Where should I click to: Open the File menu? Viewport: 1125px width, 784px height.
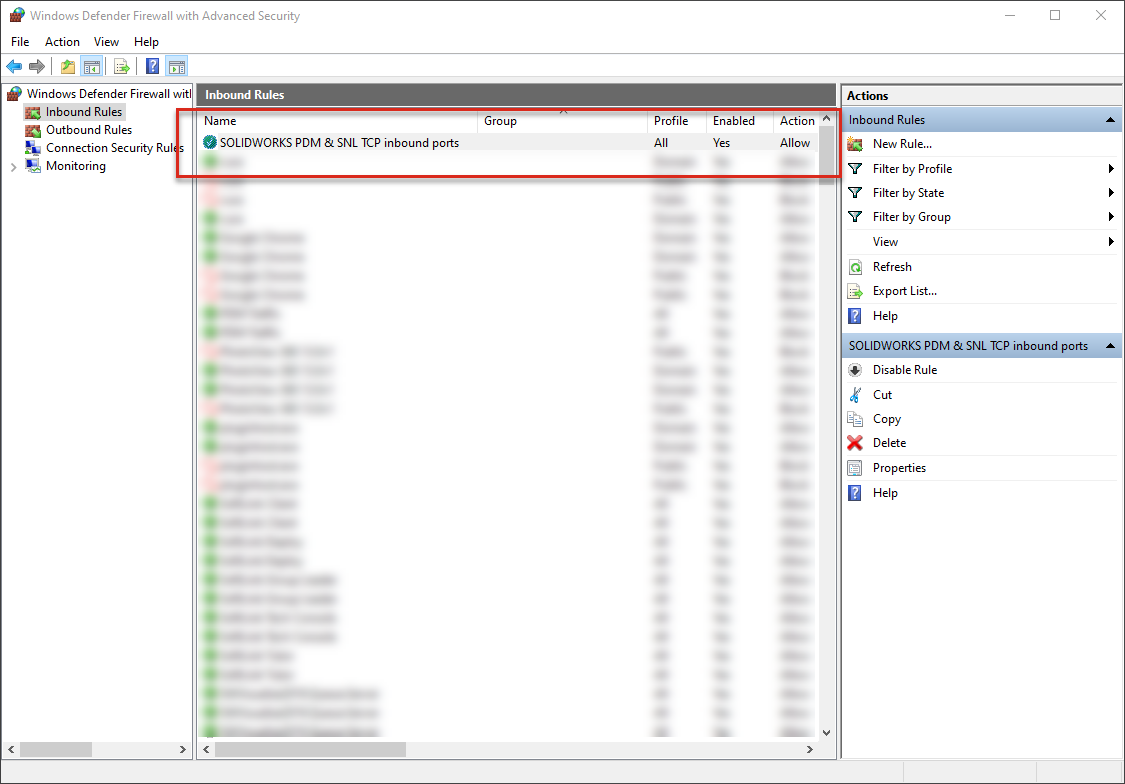point(20,42)
